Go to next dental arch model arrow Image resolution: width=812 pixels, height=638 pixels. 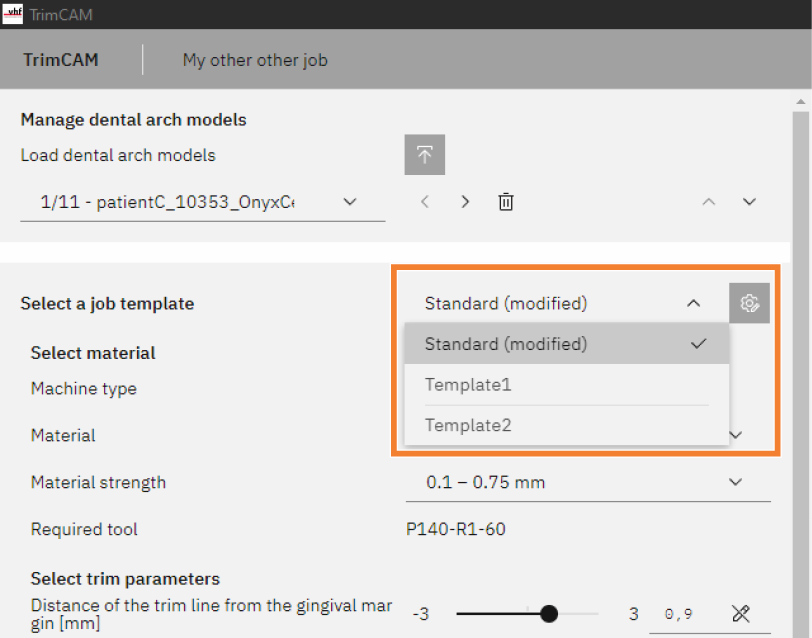[x=465, y=202]
